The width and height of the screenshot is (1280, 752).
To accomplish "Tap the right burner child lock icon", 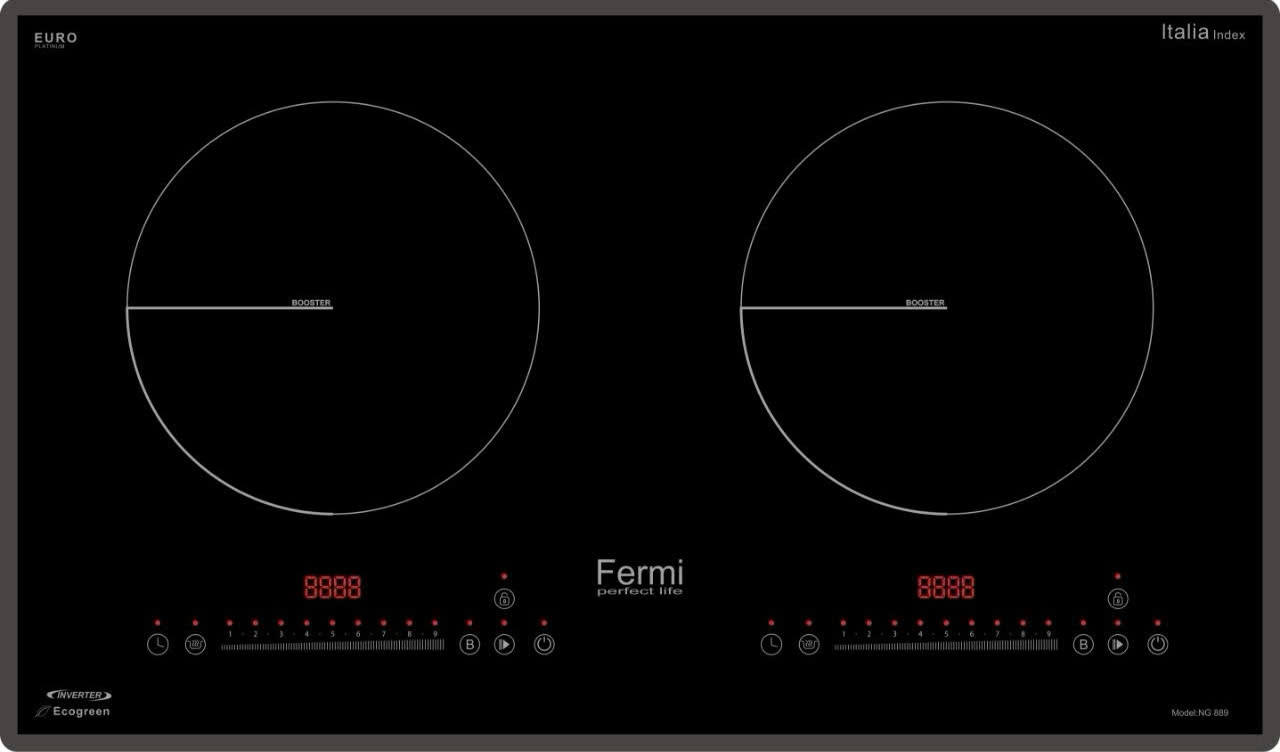I will 1118,599.
